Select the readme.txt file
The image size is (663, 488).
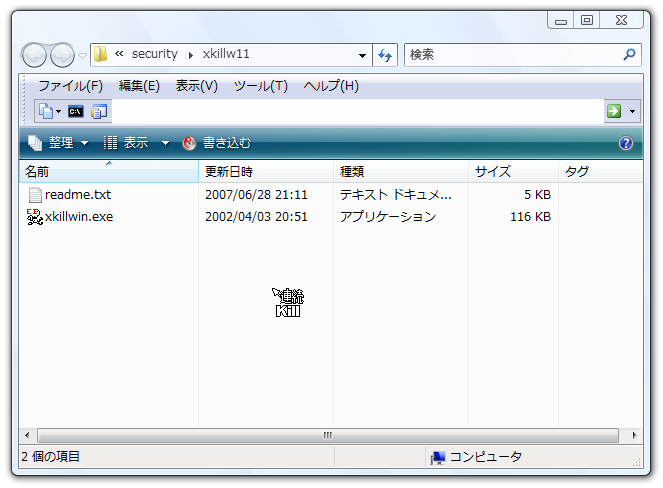point(78,195)
